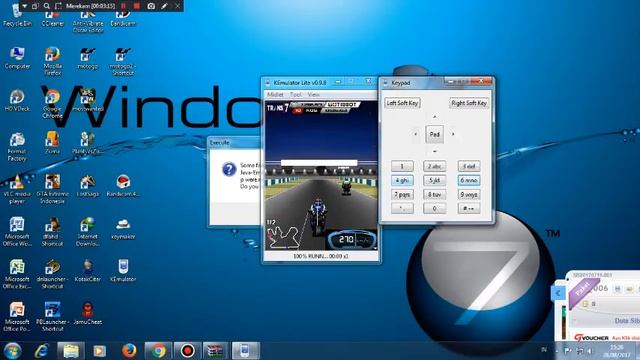Click Left Soft Key button
The height and width of the screenshot is (360, 640).
402,103
